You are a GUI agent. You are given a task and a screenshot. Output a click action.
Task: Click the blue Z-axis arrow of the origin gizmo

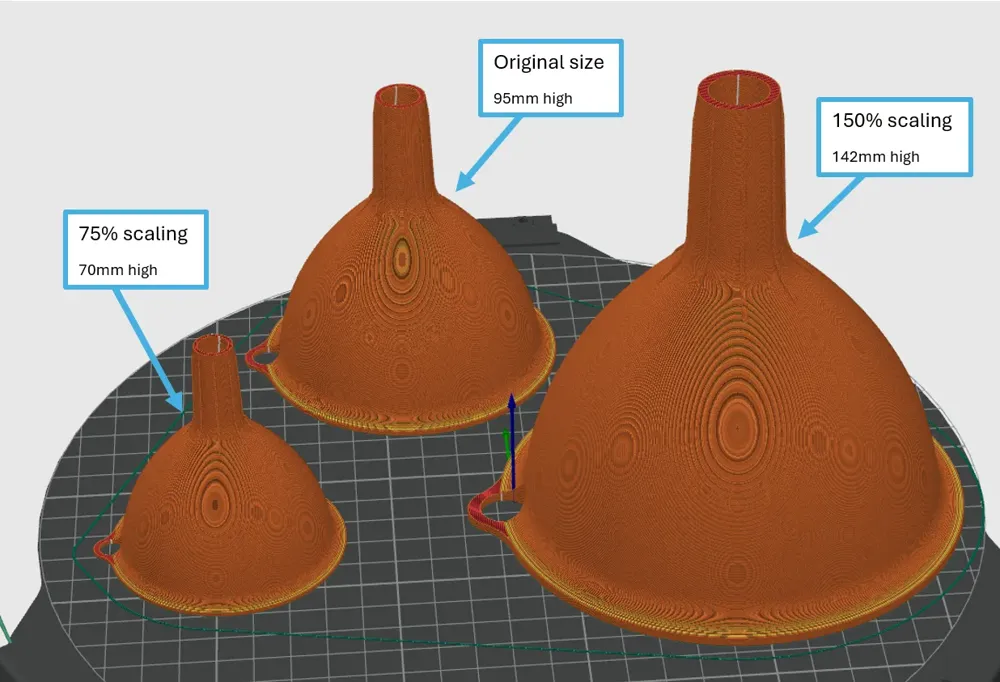[511, 443]
